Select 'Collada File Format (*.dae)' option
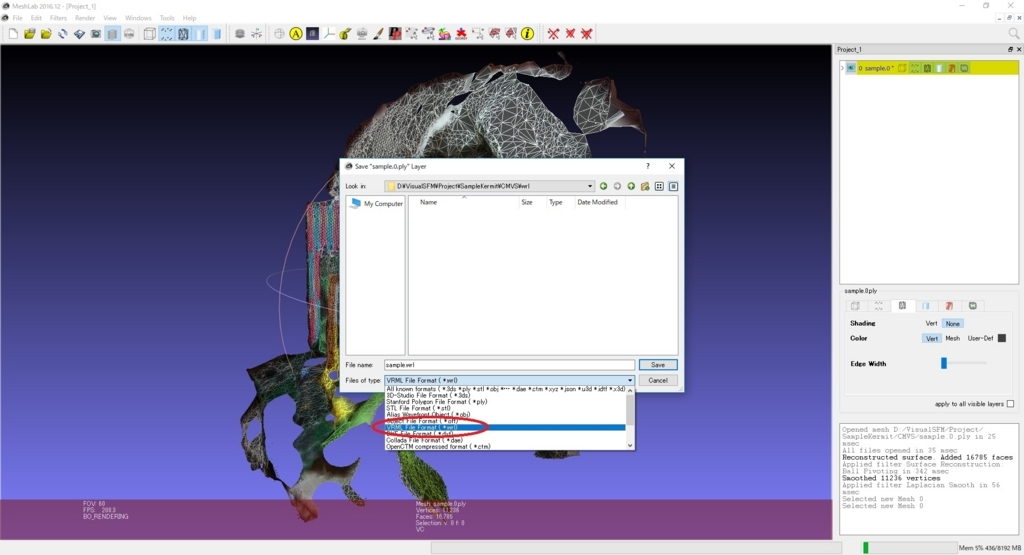Viewport: 1024px width, 555px height. [505, 440]
